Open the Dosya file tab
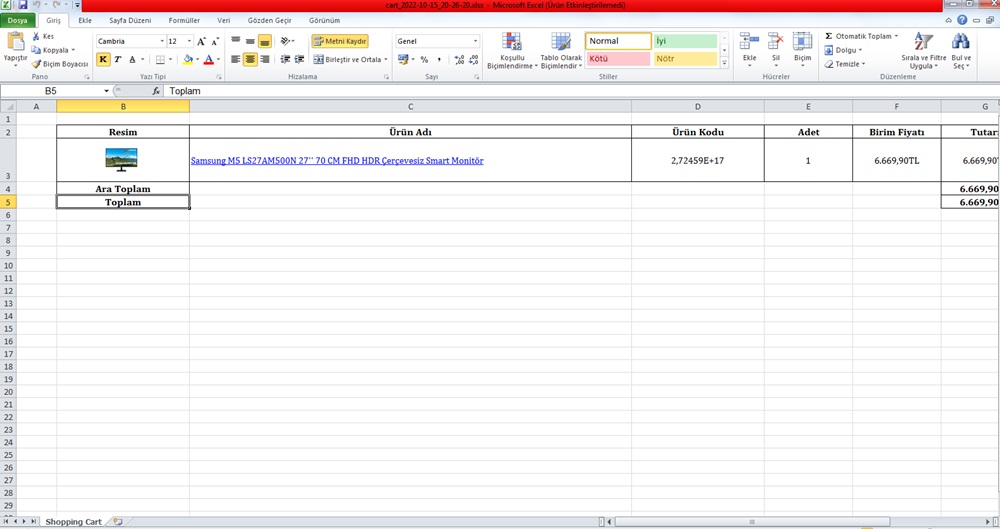 [18, 20]
